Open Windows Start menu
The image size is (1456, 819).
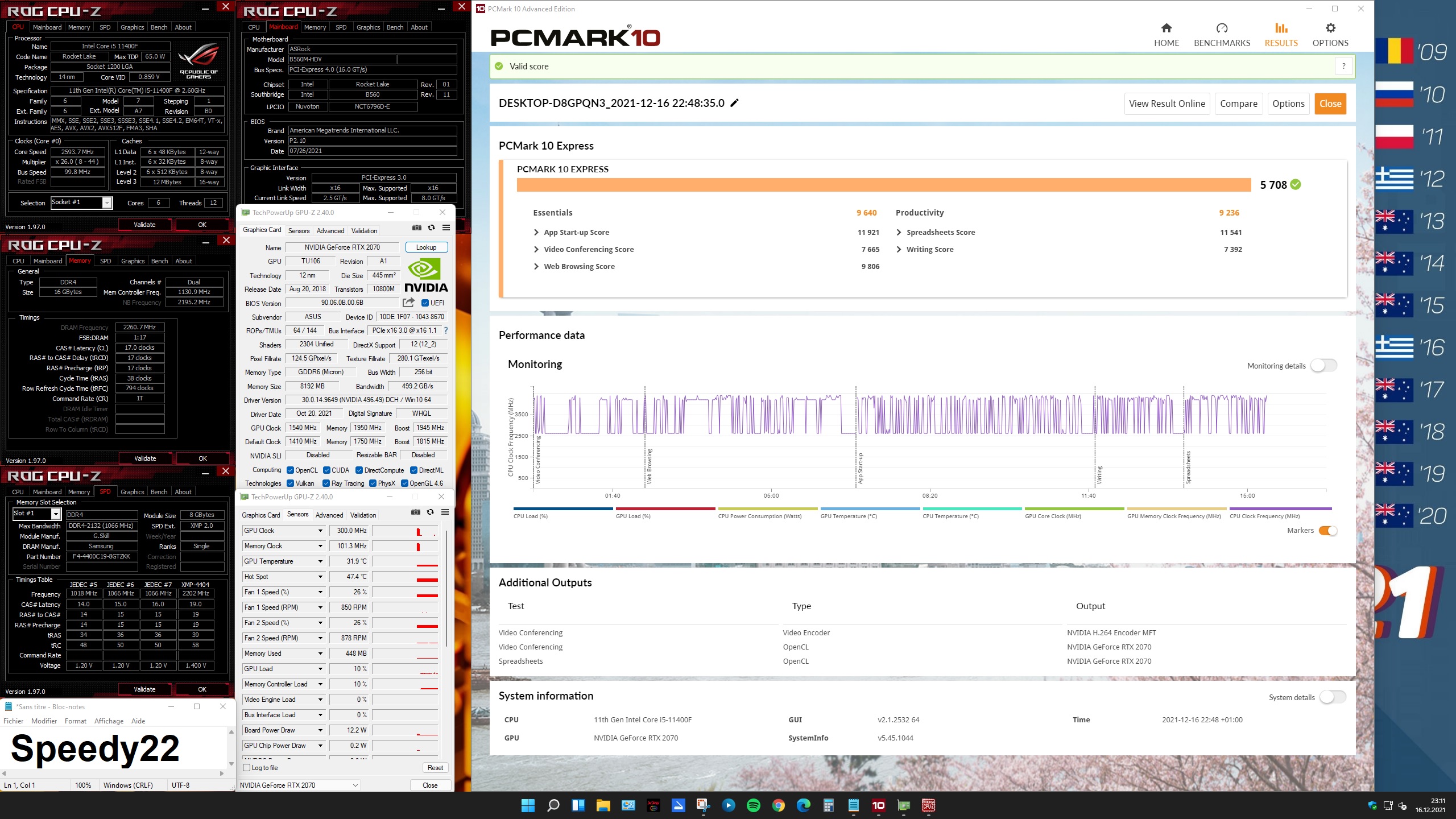pos(528,805)
